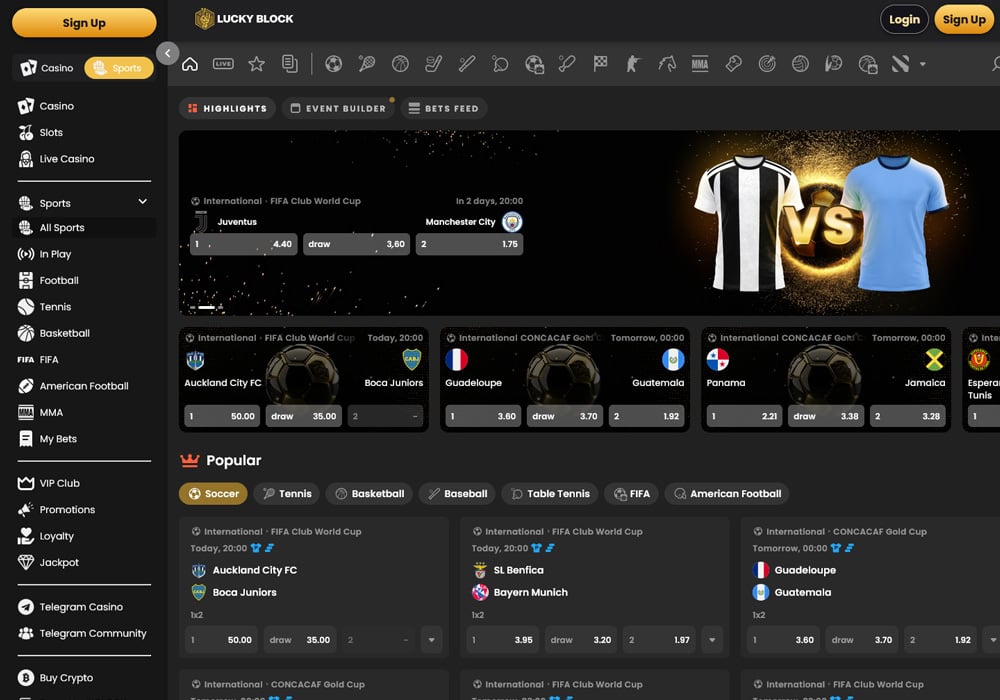Select the volleyball icon in sports bar

point(800,64)
